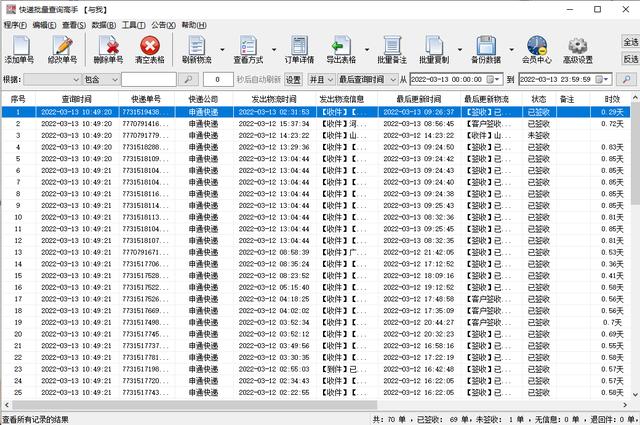
Task: Open the 根据 field dropdown
Action: coord(73,79)
